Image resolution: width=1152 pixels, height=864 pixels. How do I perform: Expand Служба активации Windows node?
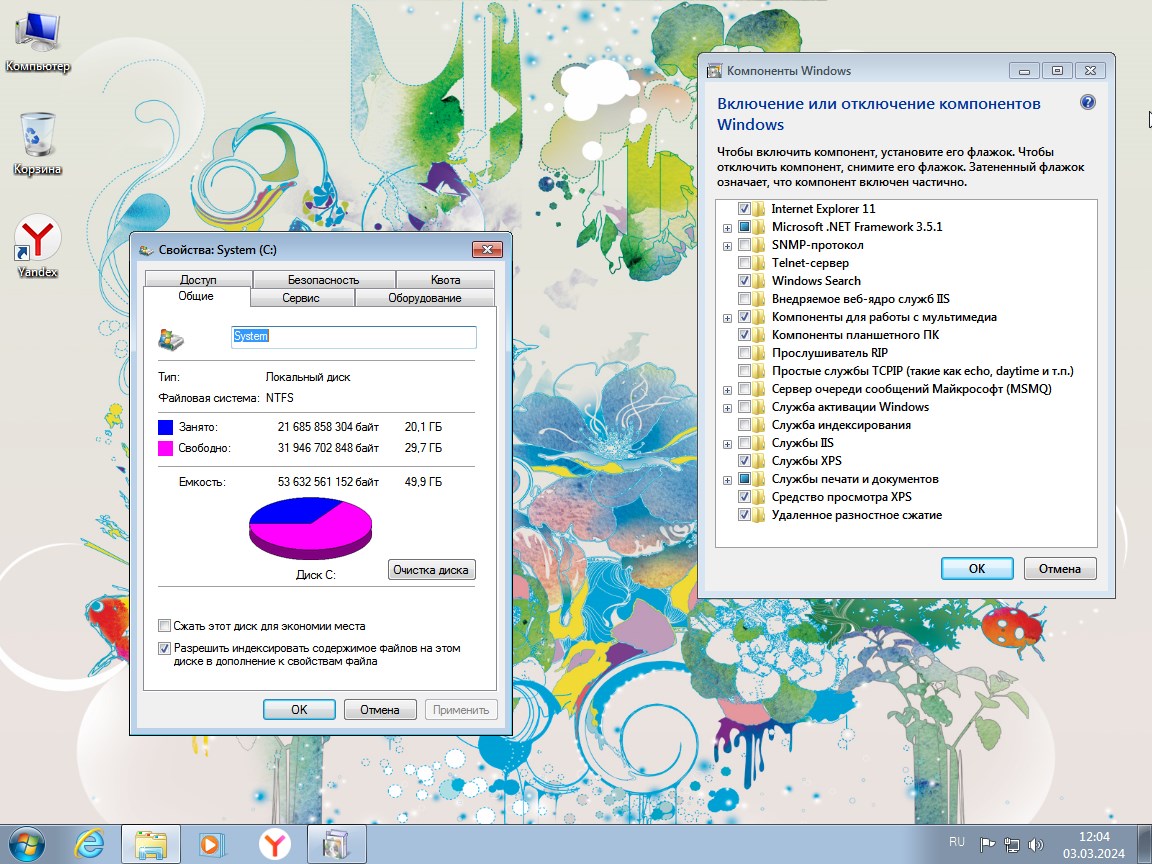(727, 408)
